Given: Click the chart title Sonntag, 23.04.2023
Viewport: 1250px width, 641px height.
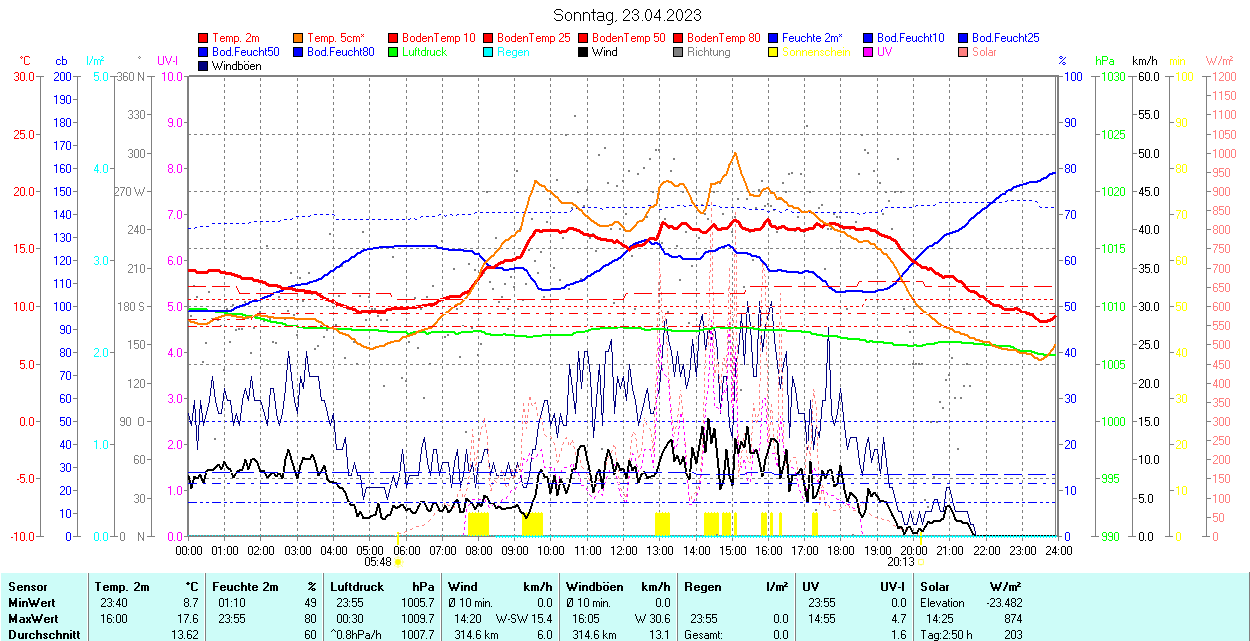Looking at the screenshot, I should coord(627,15).
